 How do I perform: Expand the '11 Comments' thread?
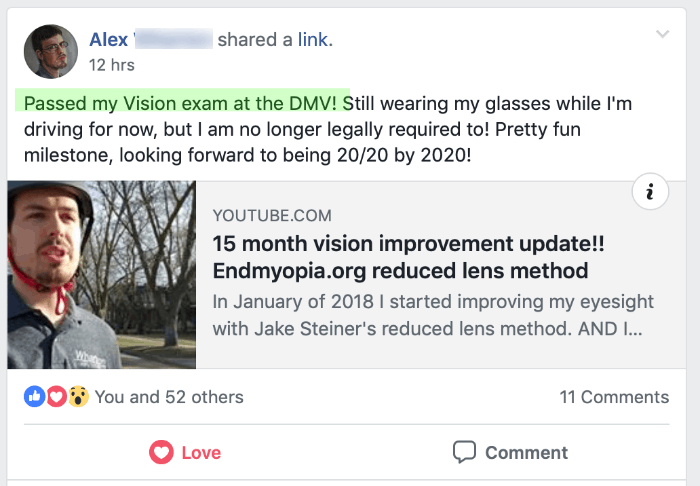pyautogui.click(x=614, y=397)
